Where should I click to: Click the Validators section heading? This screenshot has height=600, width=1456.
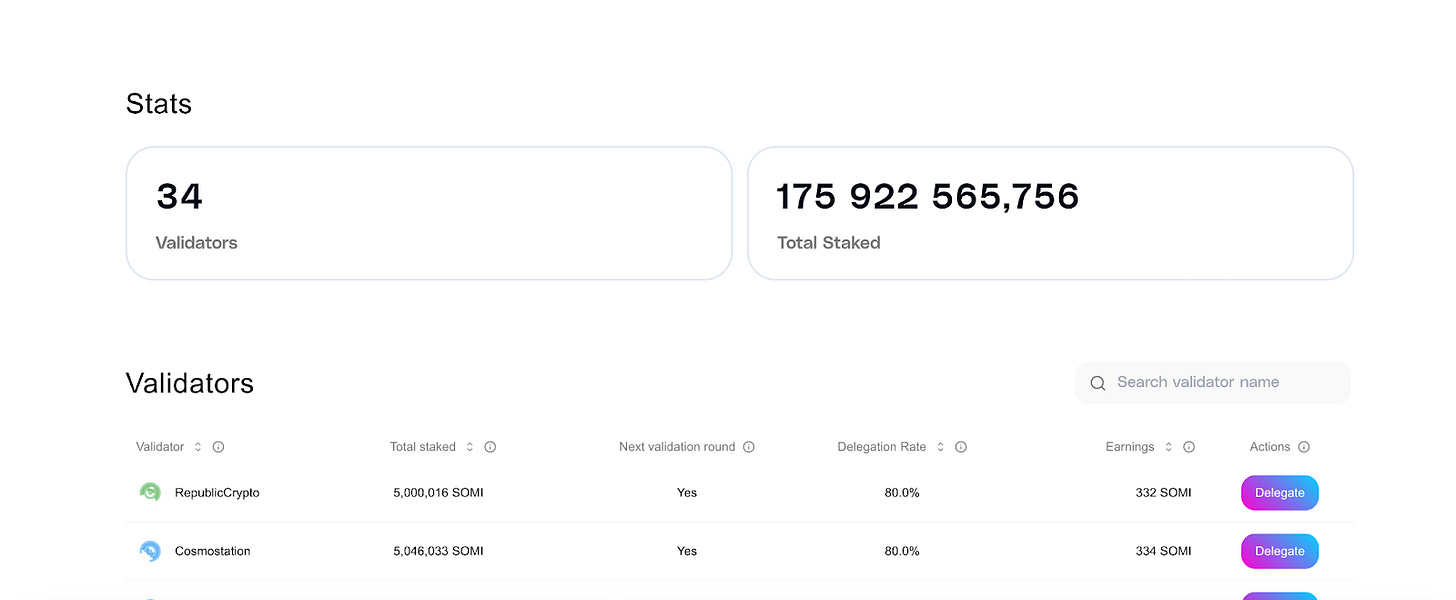coord(190,383)
